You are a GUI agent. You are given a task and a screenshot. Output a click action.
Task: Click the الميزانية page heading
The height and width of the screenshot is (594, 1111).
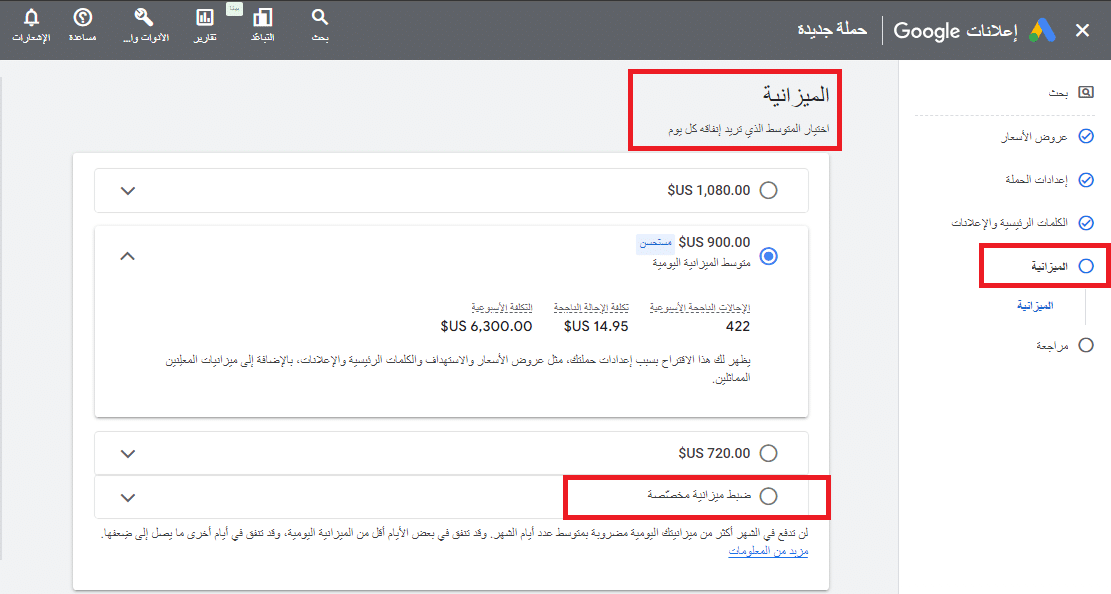(795, 94)
